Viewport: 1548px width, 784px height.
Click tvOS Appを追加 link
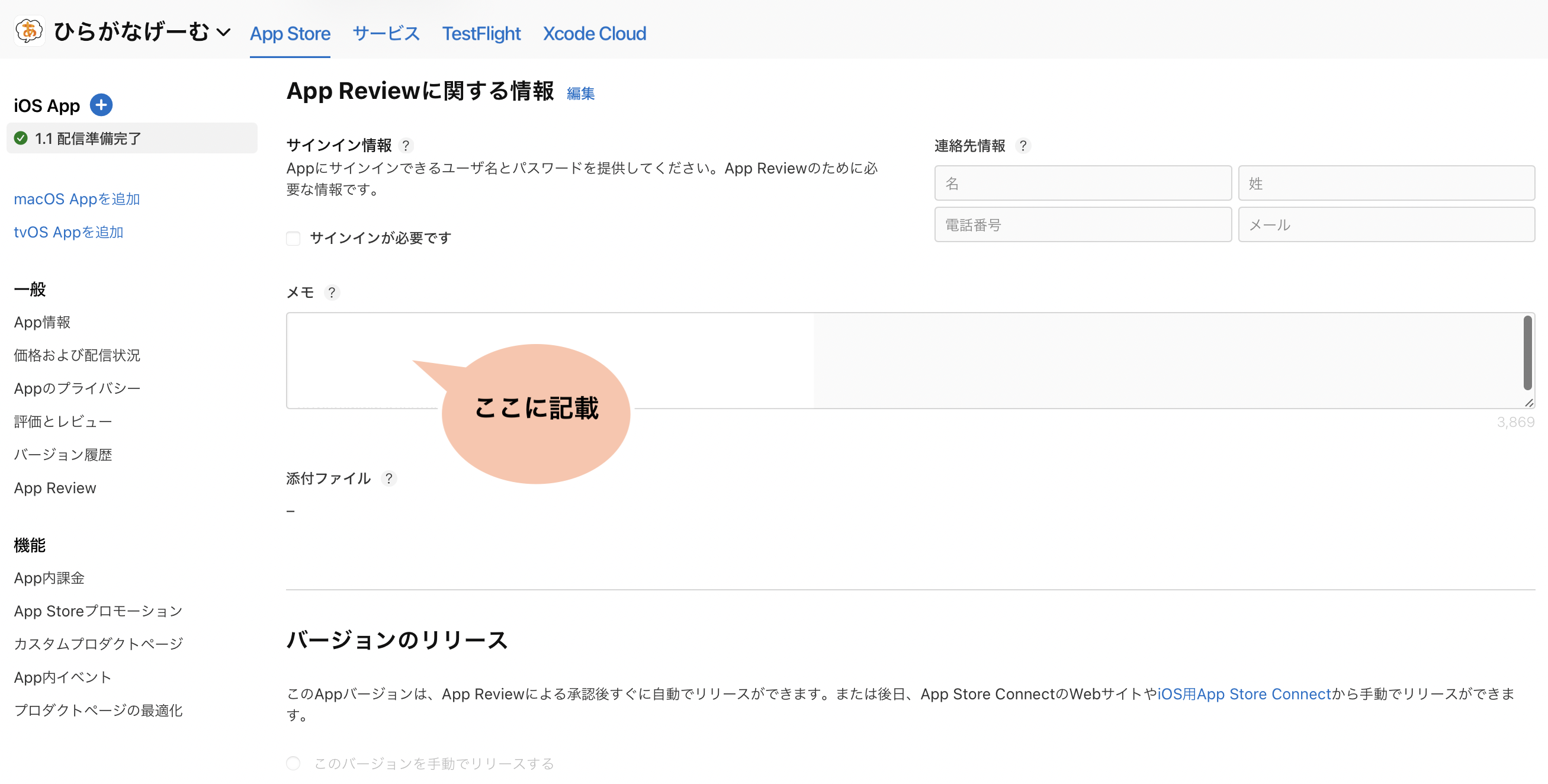69,232
